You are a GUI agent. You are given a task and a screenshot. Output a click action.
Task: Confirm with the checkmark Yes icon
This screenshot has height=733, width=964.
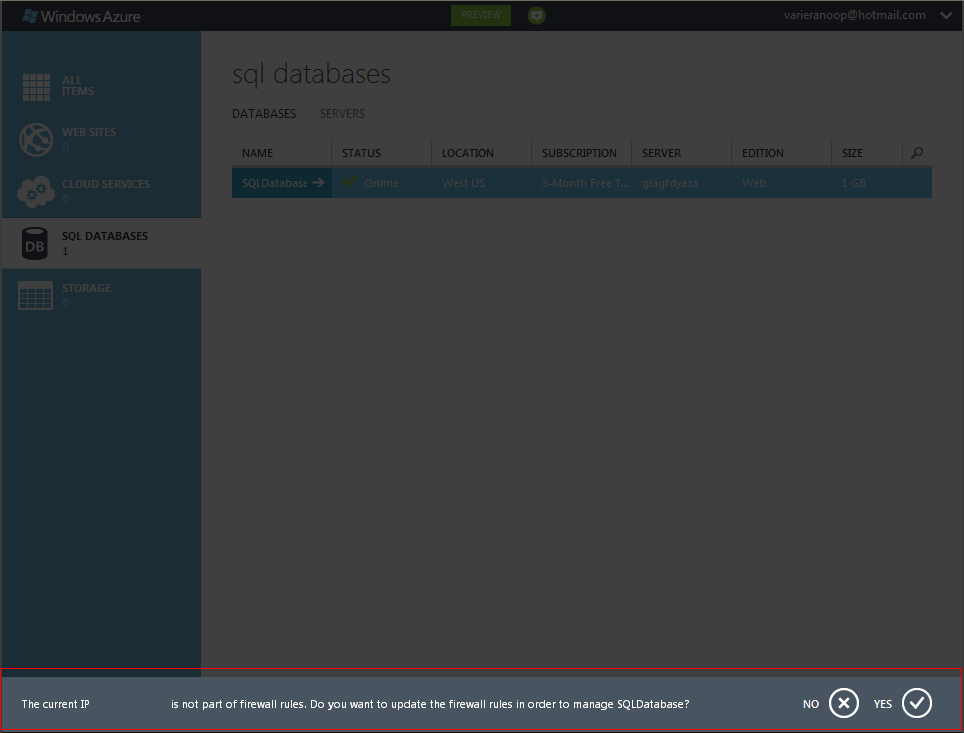(916, 704)
